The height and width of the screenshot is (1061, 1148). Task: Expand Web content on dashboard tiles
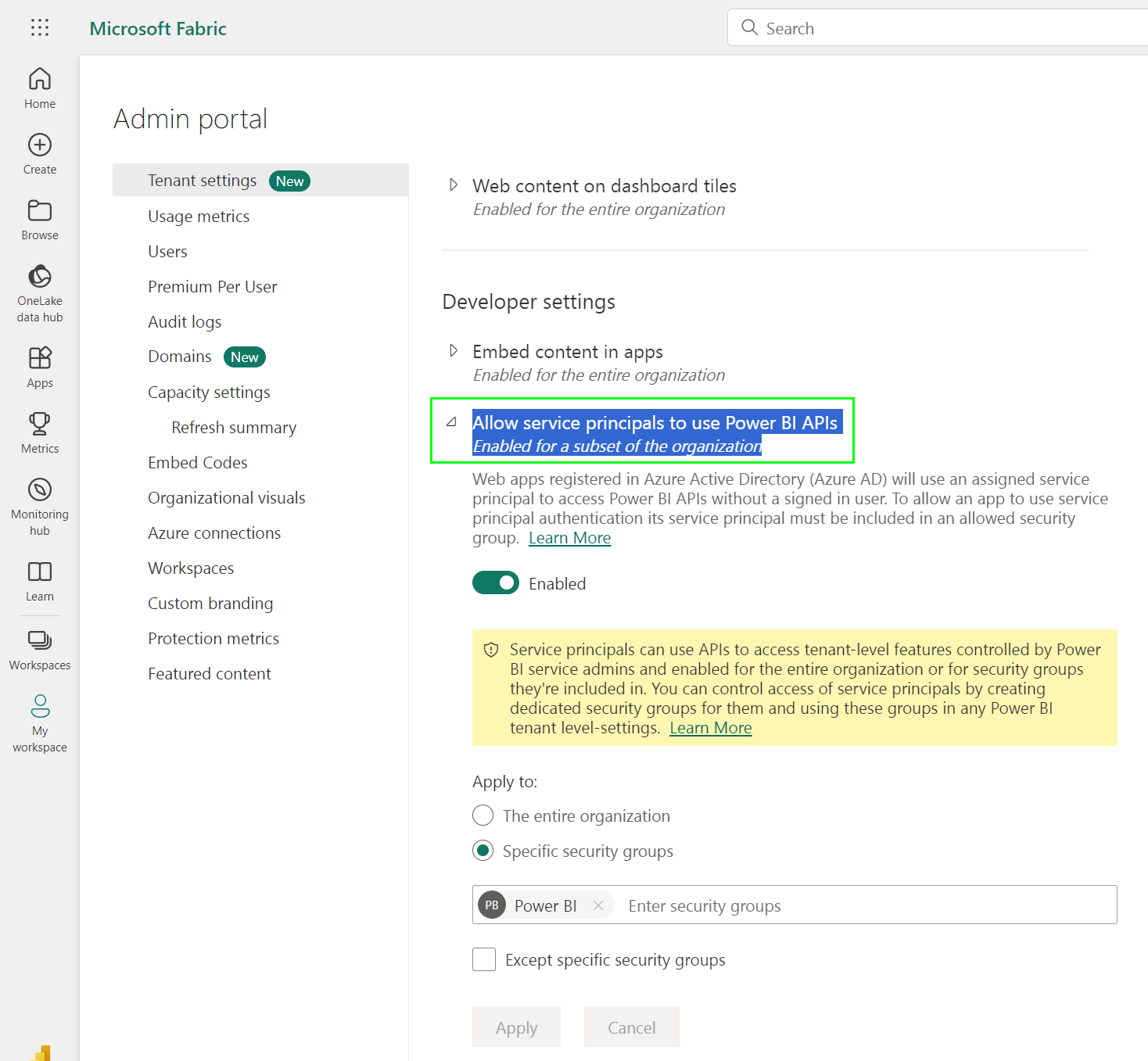pyautogui.click(x=454, y=185)
